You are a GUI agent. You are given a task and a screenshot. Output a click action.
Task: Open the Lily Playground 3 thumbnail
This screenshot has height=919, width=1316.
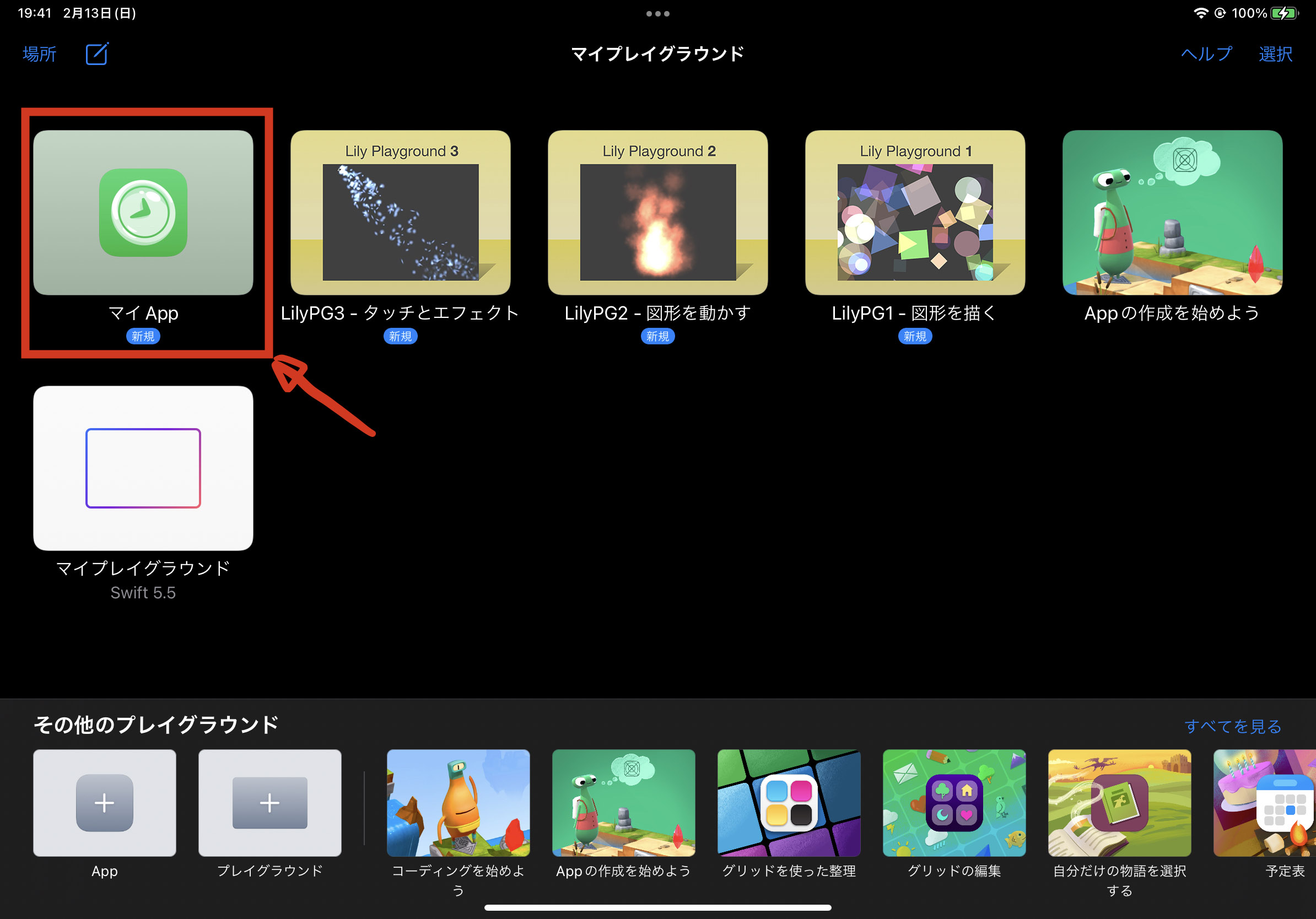(x=401, y=213)
